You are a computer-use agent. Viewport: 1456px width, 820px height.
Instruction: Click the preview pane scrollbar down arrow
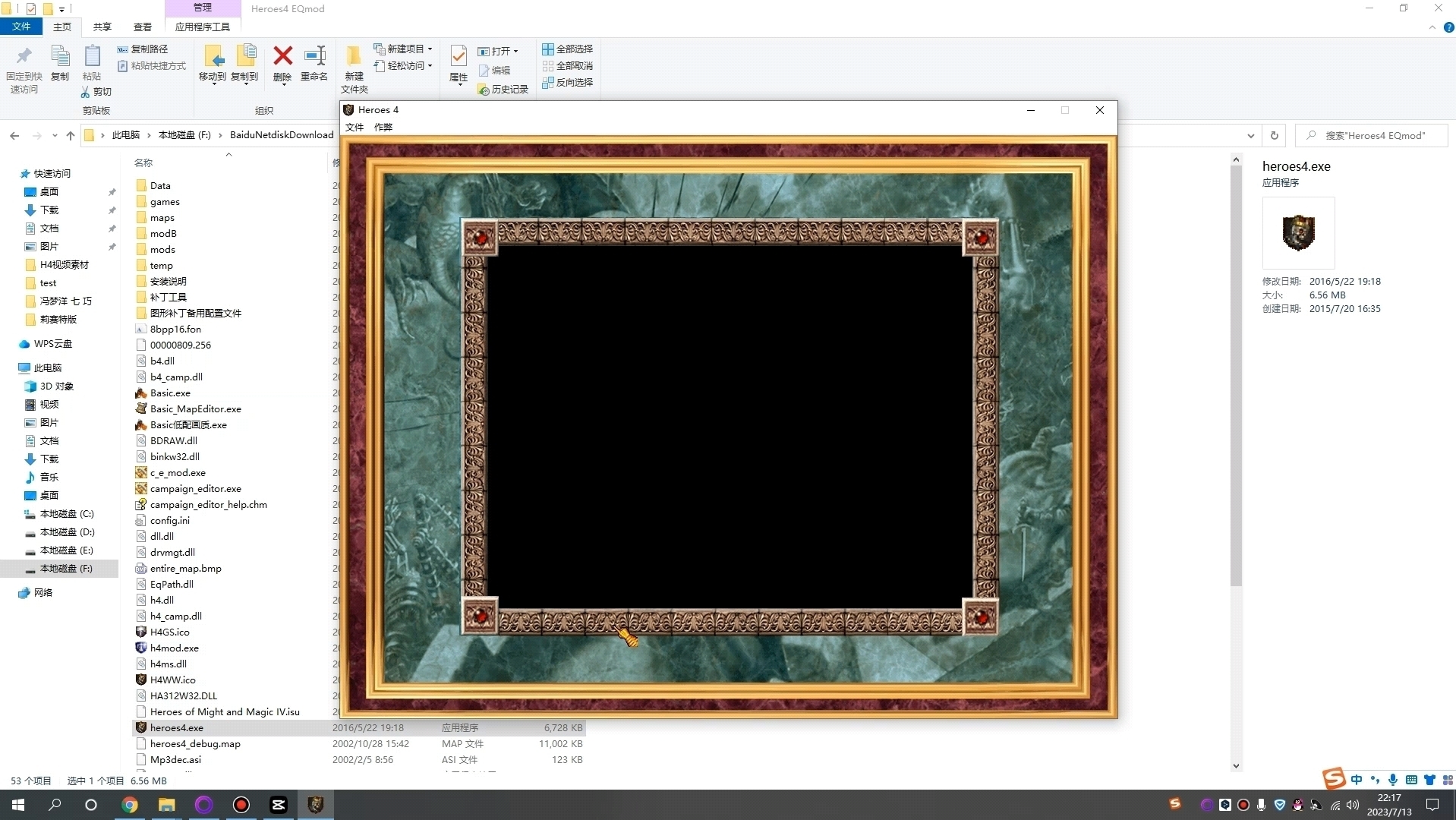click(x=1236, y=766)
